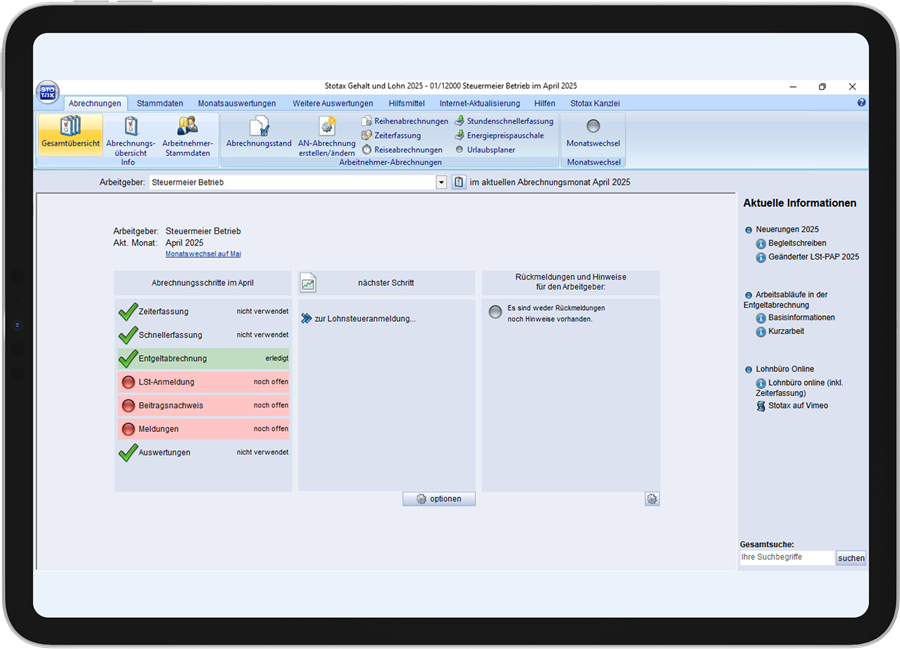Viewport: 900px width, 649px height.
Task: Open the Internet-Aktualisierung tab
Action: point(480,103)
